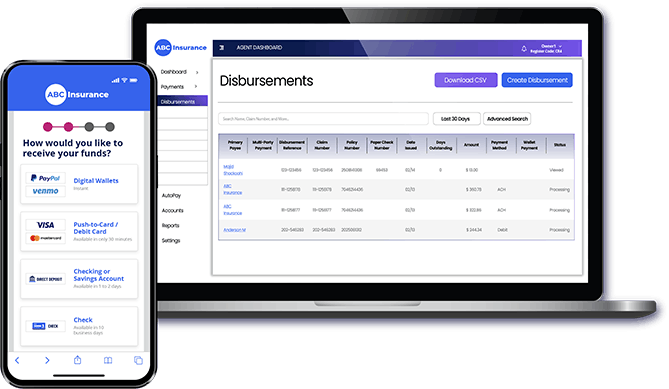
Task: Choose the Digital Wallets option on the phone
Action: (x=79, y=184)
